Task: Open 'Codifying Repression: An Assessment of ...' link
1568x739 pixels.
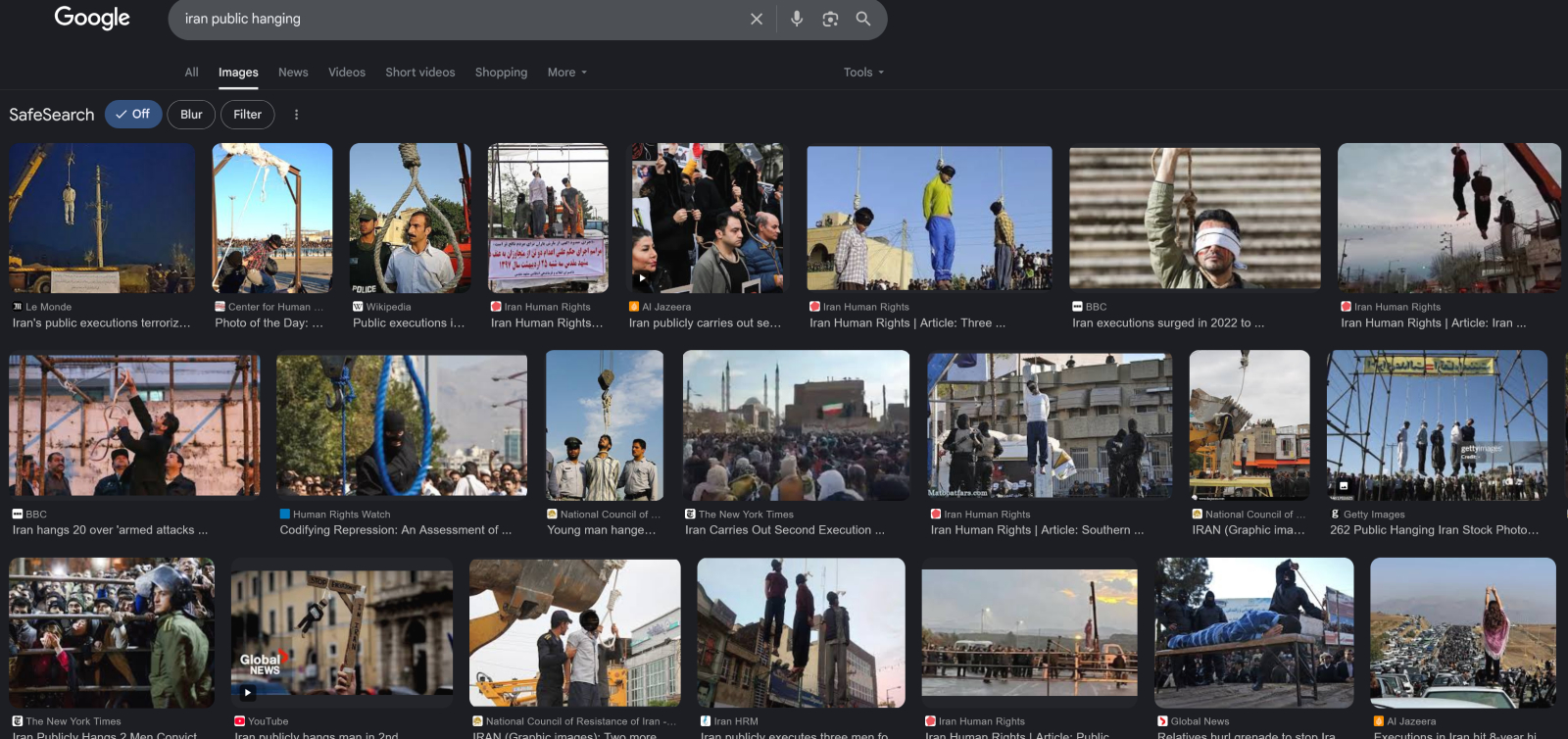Action: pos(396,530)
